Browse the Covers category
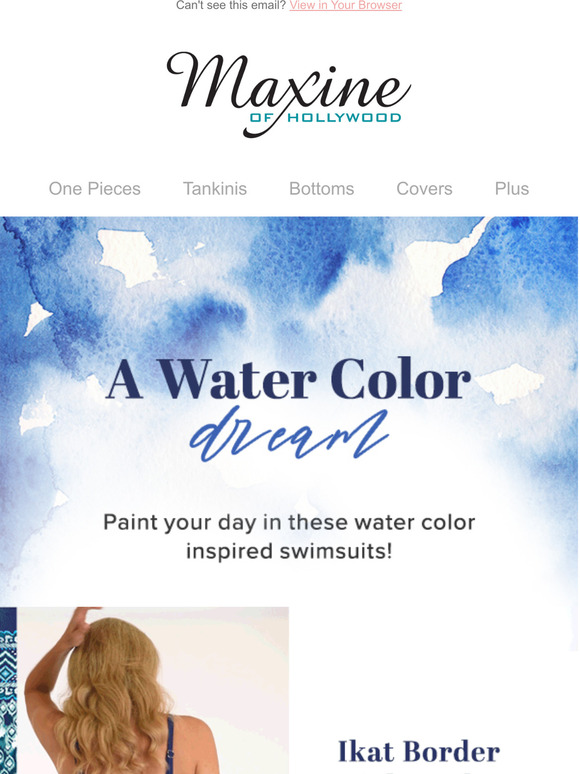Screen dimensions: 580x774 425,189
